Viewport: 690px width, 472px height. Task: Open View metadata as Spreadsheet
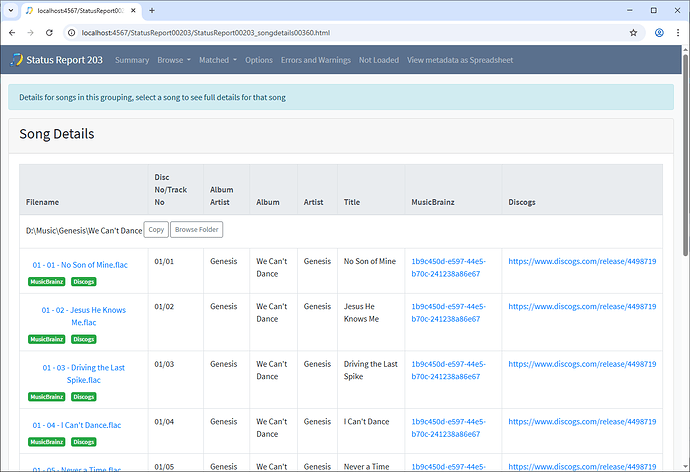click(460, 60)
